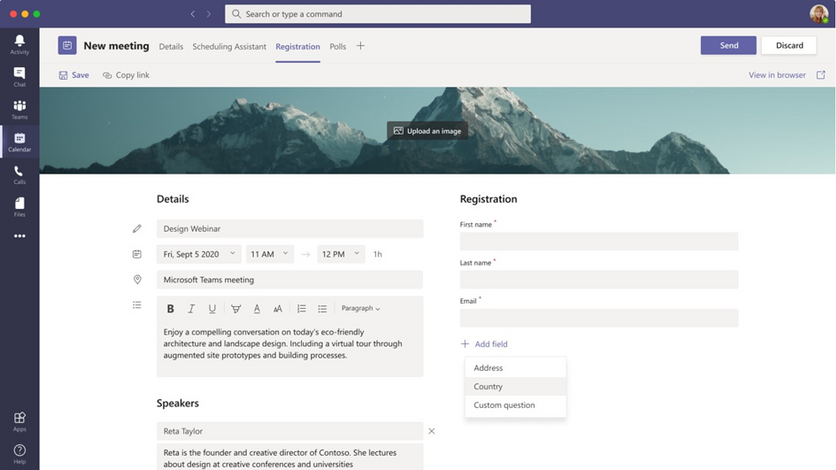836x470 pixels.
Task: Expand the Paragraph style dropdown
Action: click(360, 309)
